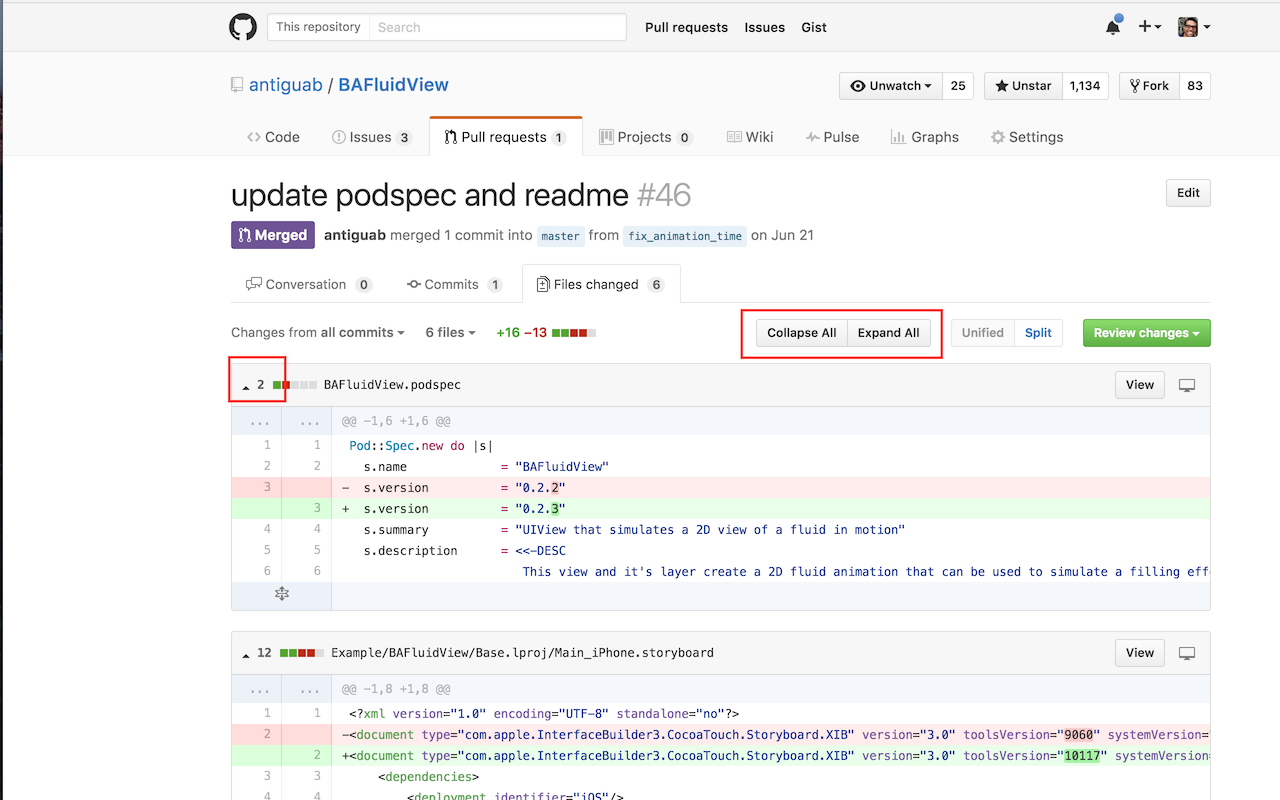Edit the pull request title
The image size is (1280, 800).
[1188, 193]
